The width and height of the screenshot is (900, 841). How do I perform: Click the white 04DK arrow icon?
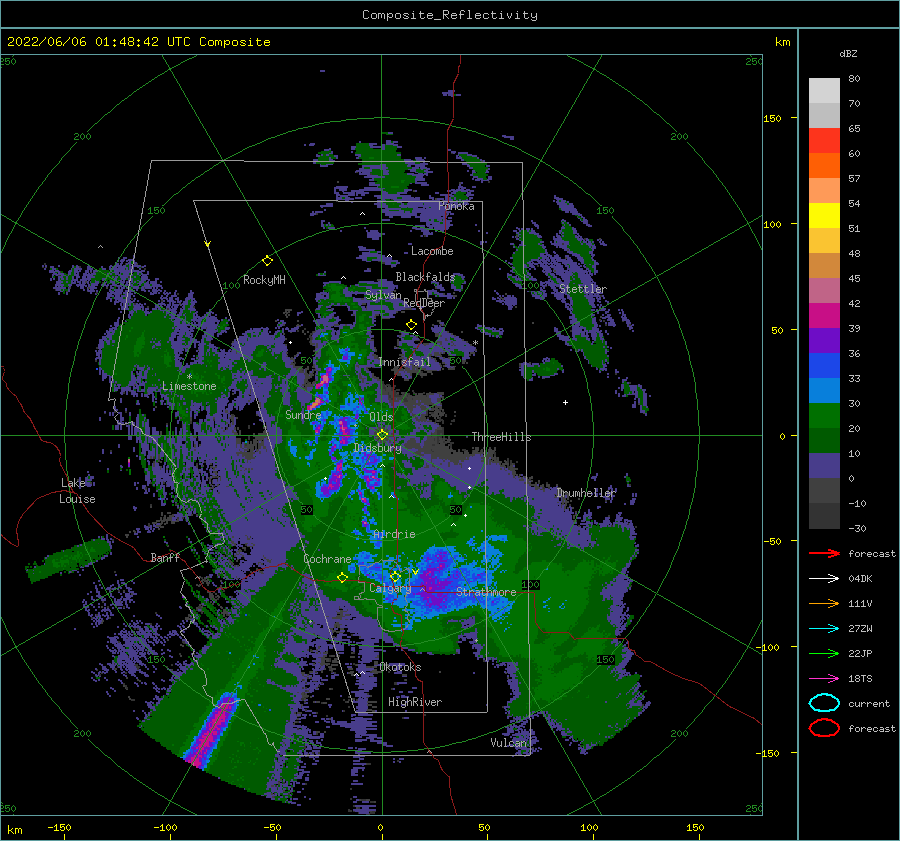coord(824,578)
